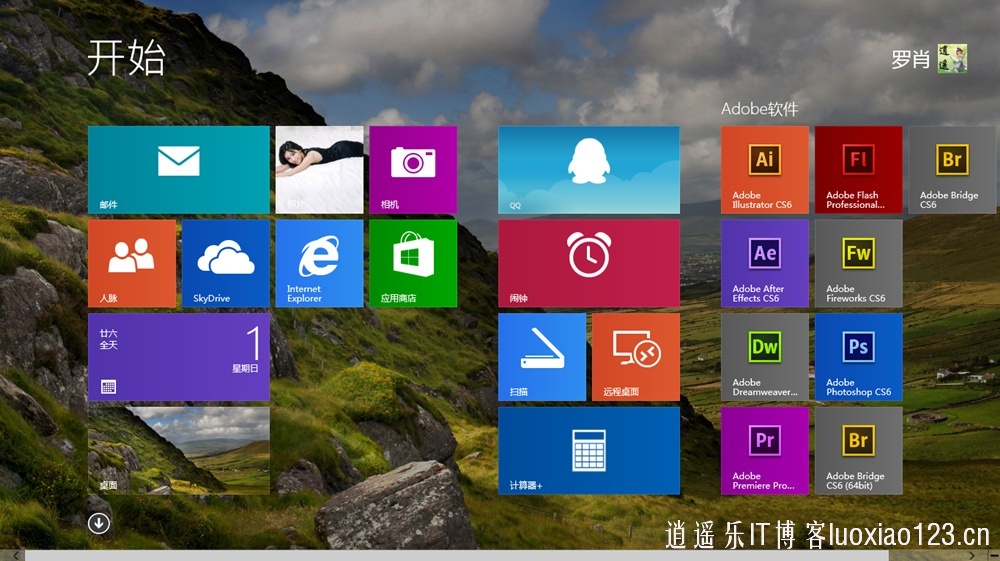Launch Adobe After Effects CS6
This screenshot has height=561, width=1000.
tap(765, 263)
